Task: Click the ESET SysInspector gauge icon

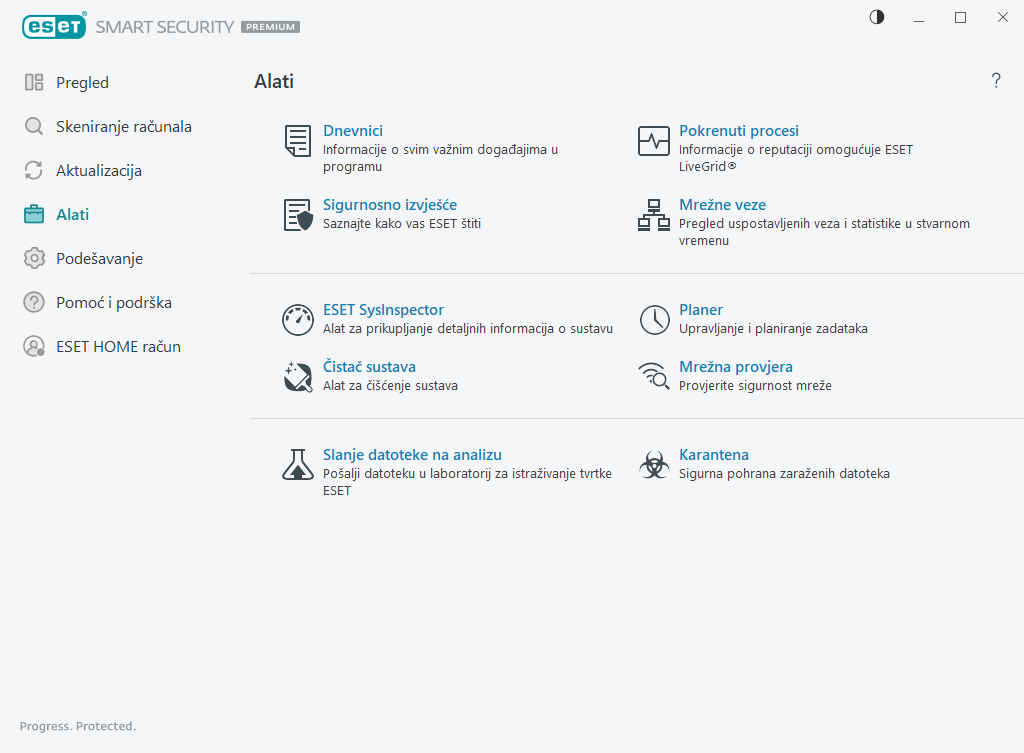Action: pos(298,320)
